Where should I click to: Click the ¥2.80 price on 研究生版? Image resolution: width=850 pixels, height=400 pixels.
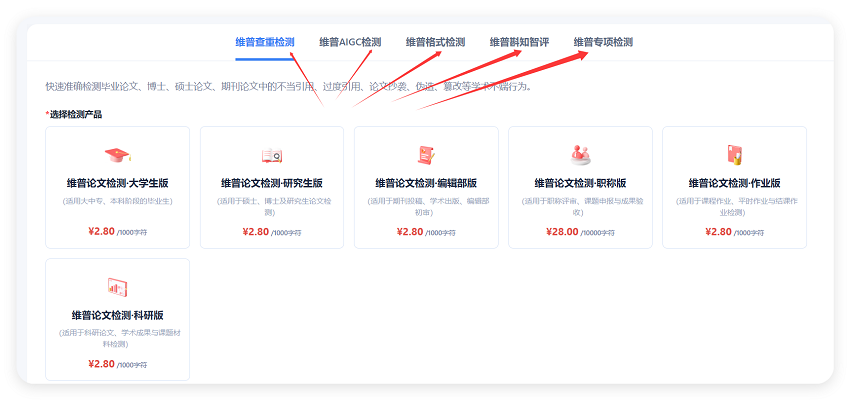[x=256, y=232]
